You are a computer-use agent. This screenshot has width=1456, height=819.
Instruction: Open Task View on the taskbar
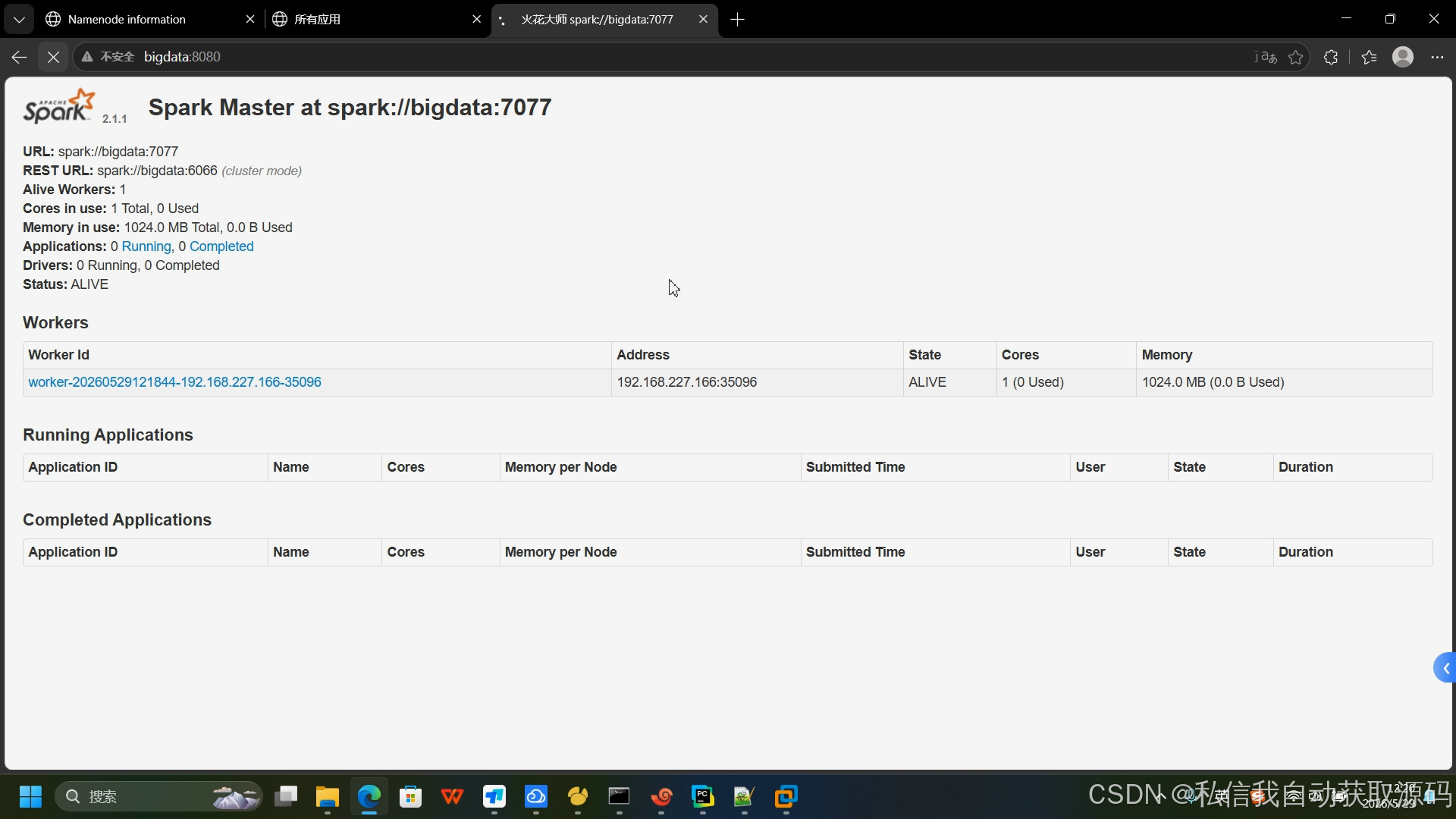(286, 797)
